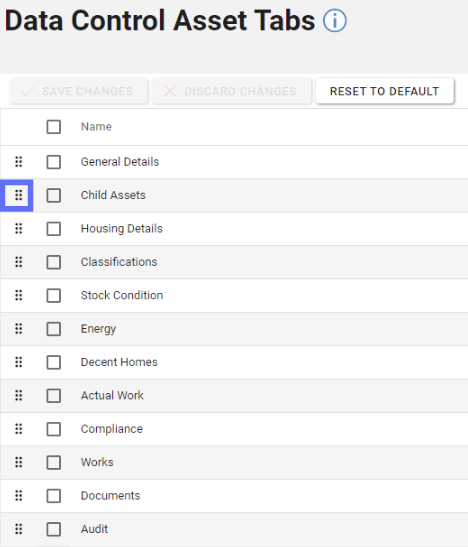Screen dimensions: 468x547
Task: Click the Reset to Default button
Action: (385, 91)
